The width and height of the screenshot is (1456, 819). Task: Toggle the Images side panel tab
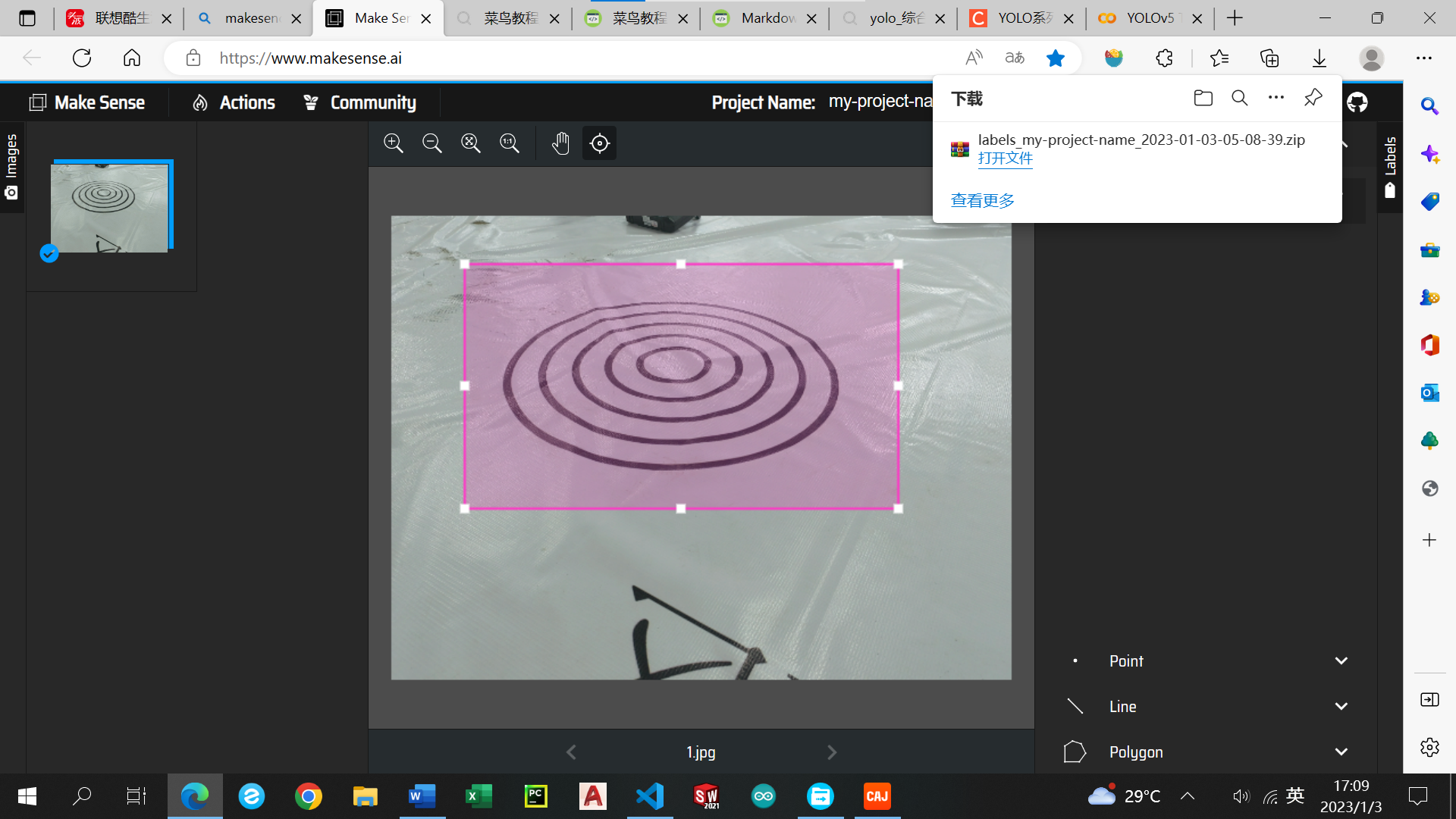pyautogui.click(x=11, y=167)
